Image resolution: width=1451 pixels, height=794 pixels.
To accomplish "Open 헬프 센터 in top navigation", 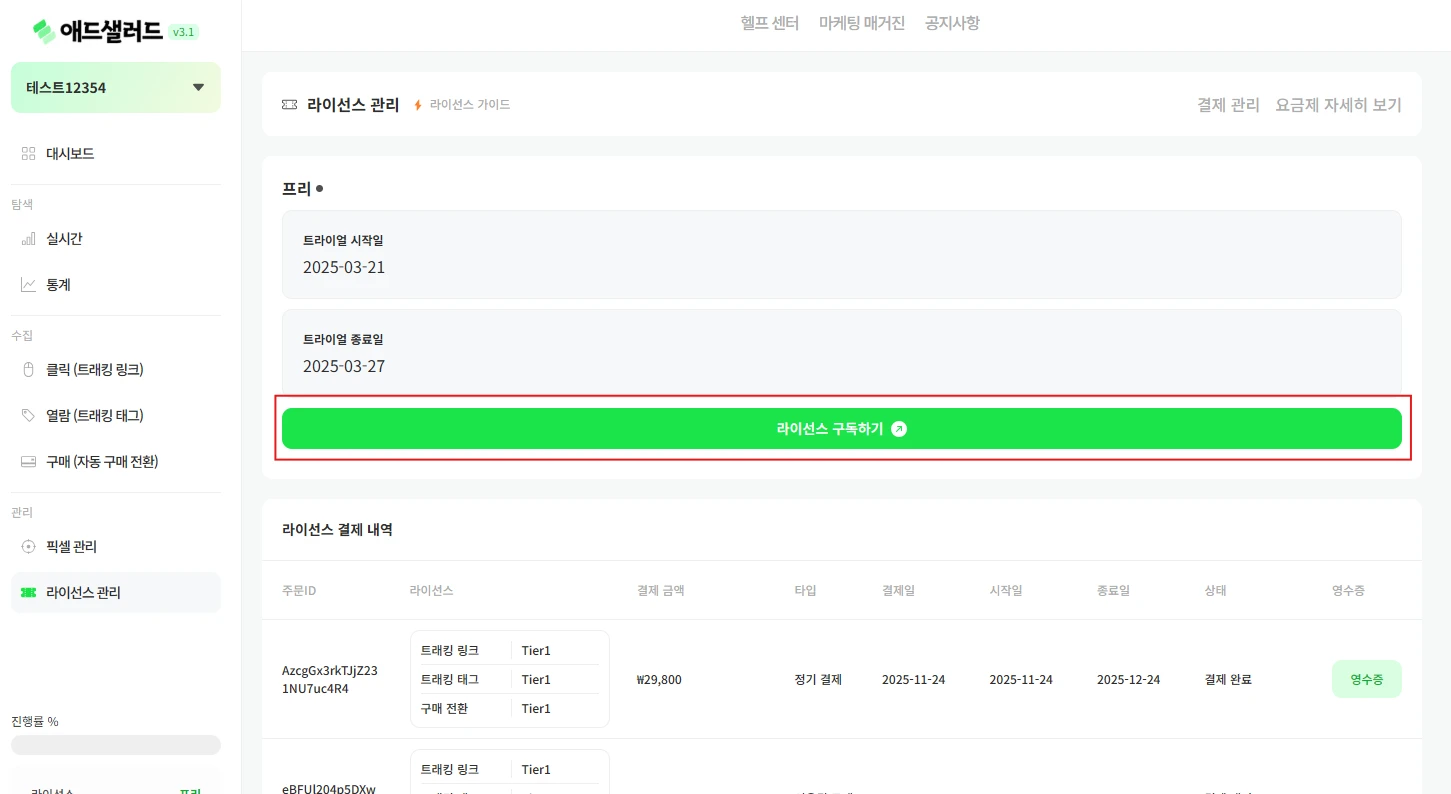I will point(769,23).
